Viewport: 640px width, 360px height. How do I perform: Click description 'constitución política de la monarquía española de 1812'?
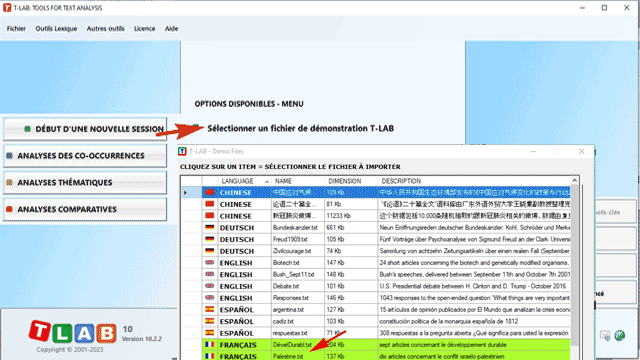[x=449, y=322]
